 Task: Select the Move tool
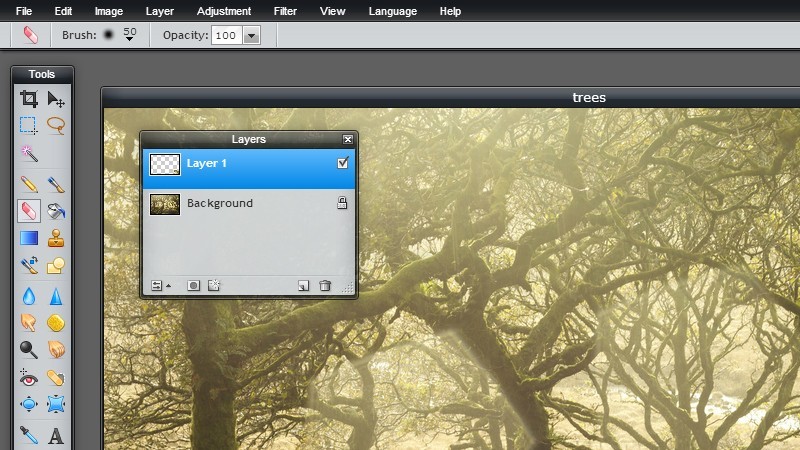point(56,99)
